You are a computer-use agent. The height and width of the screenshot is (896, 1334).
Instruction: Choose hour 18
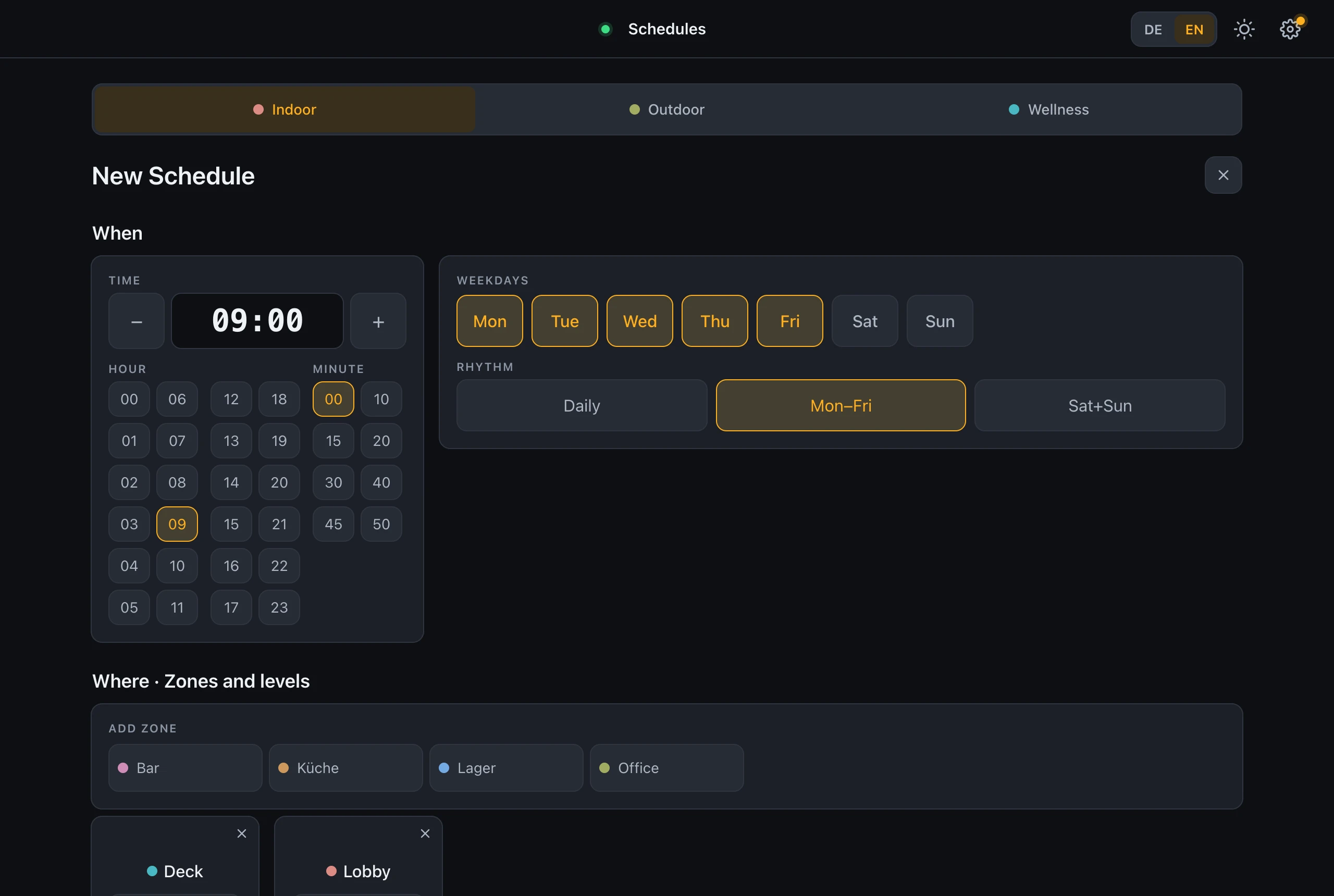coord(279,399)
